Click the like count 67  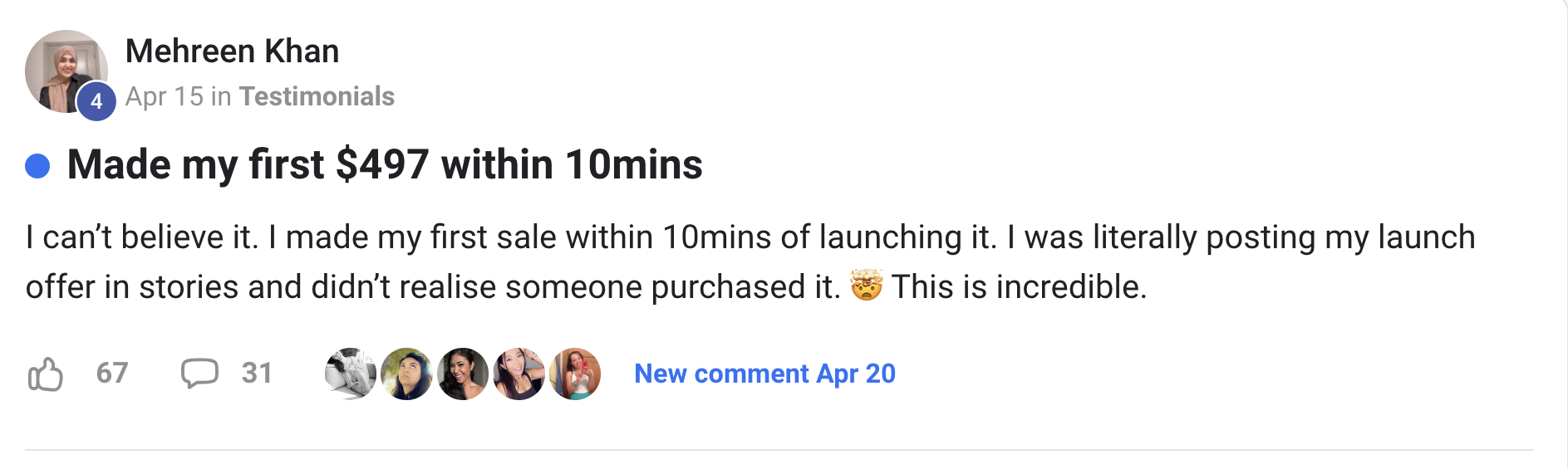[x=112, y=374]
